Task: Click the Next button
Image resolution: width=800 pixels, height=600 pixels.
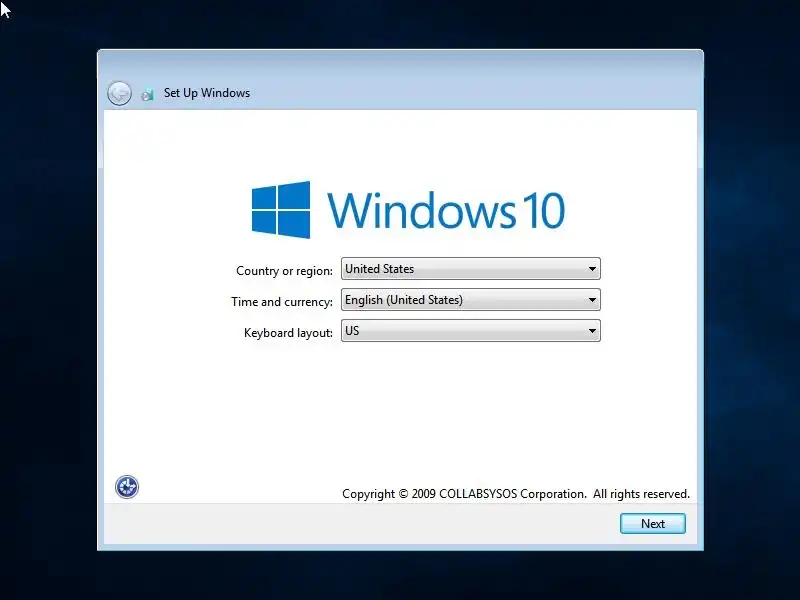Action: click(653, 523)
